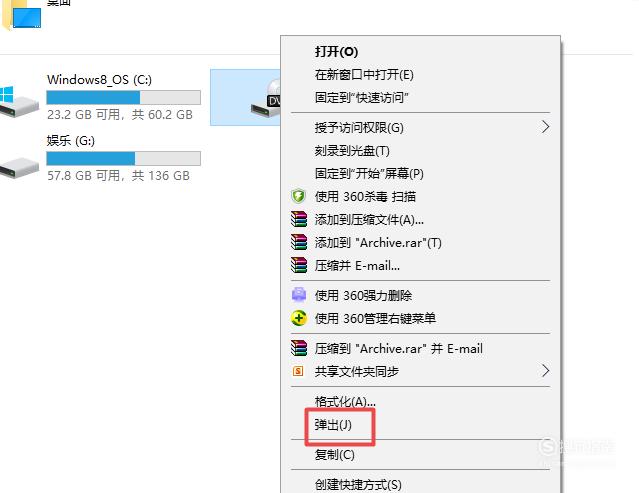639x493 pixels.
Task: Select the Windows8_OS (C:) drive icon
Action: [x=19, y=102]
